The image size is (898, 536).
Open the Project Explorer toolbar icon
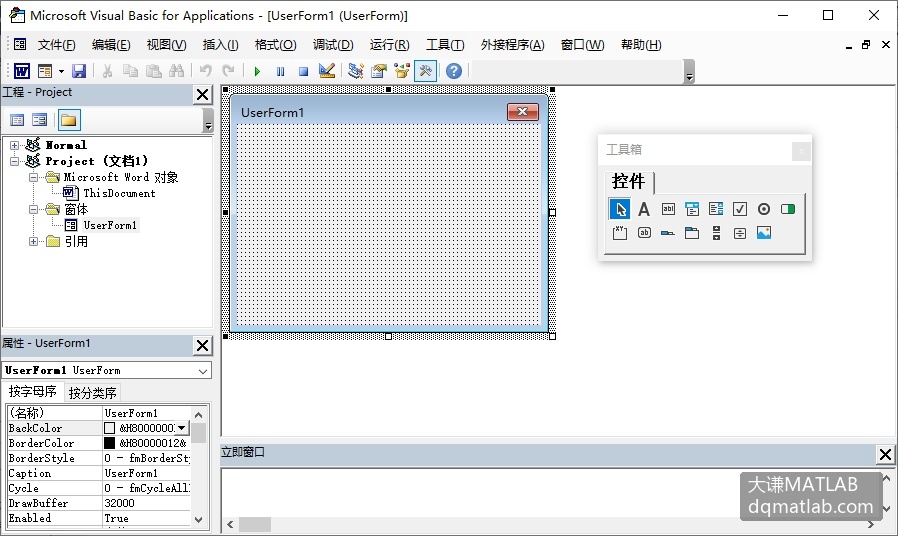pyautogui.click(x=356, y=71)
